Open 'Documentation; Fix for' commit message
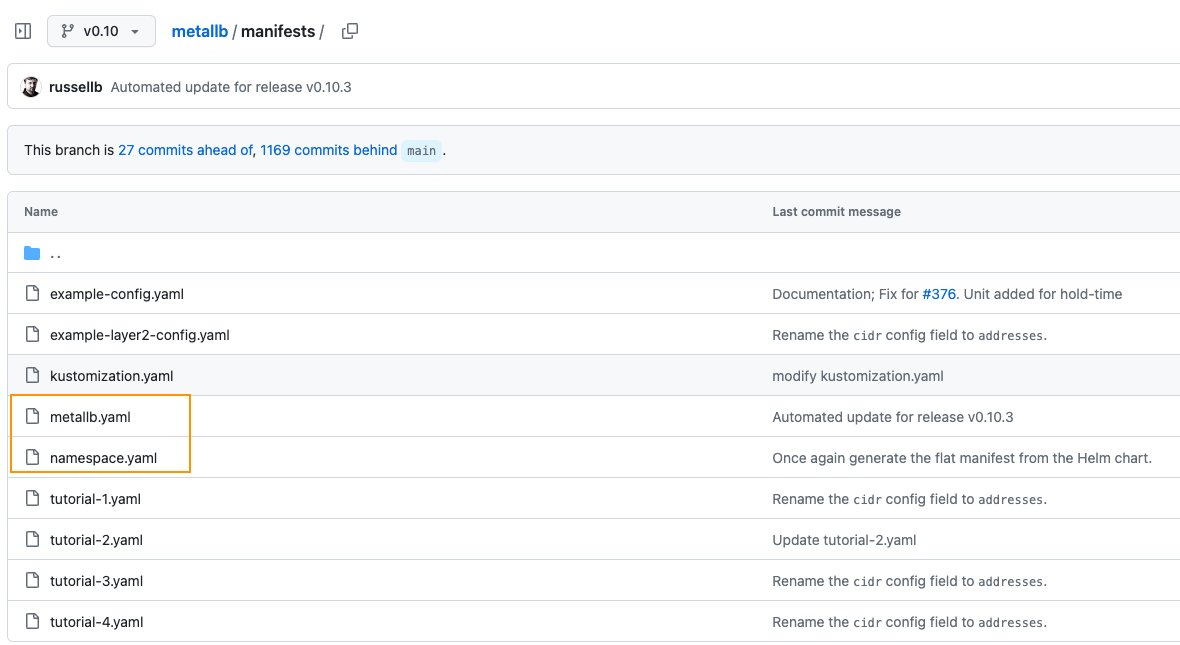Viewport: 1180px width, 645px height. [845, 294]
